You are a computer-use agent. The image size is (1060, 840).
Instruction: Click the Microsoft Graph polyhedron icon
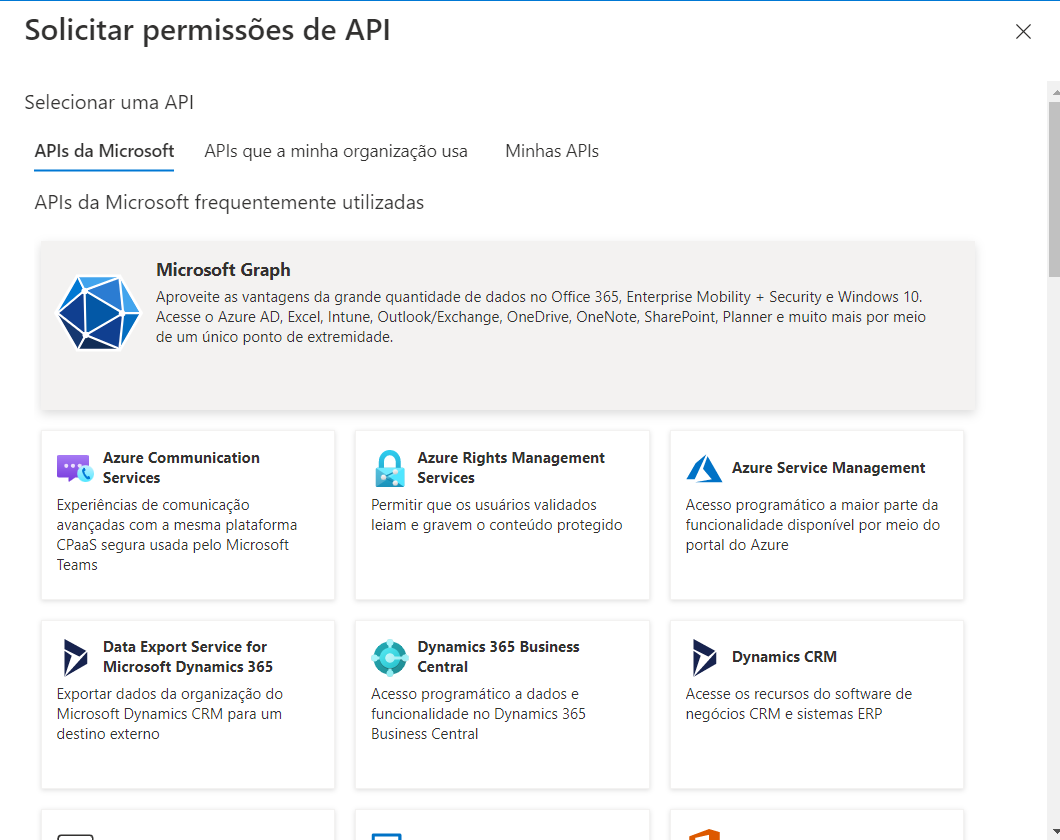coord(98,313)
